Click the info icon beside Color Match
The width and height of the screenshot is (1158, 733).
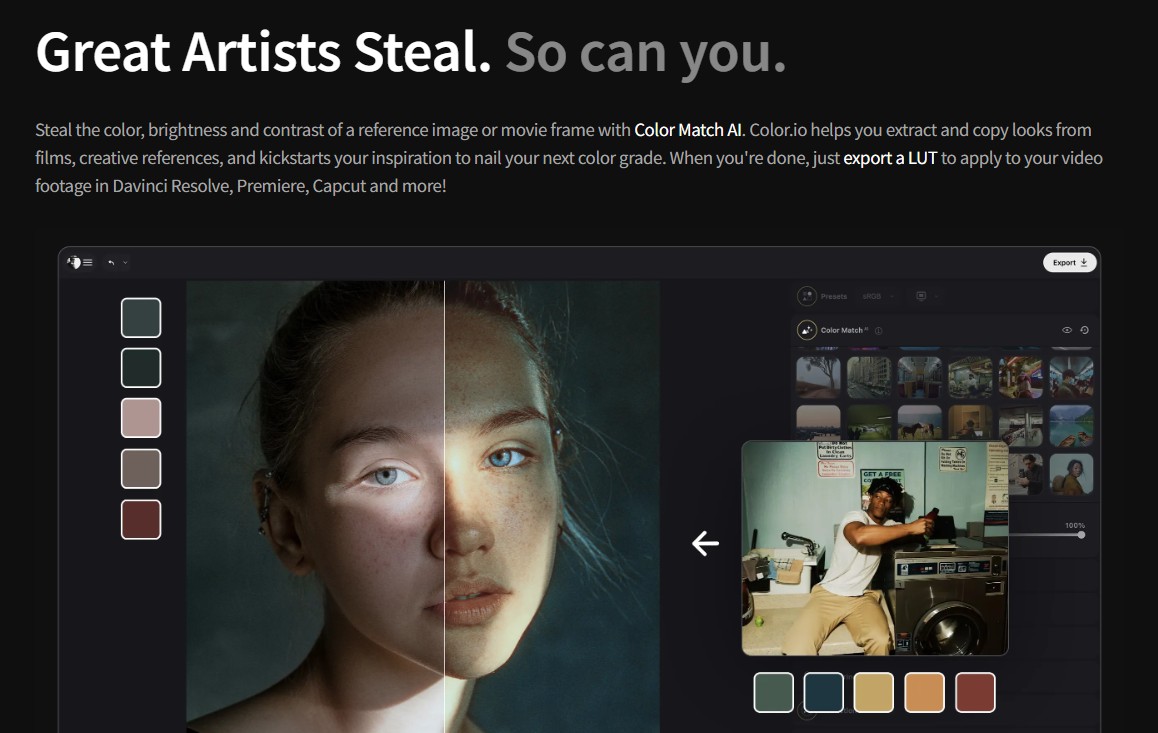878,331
